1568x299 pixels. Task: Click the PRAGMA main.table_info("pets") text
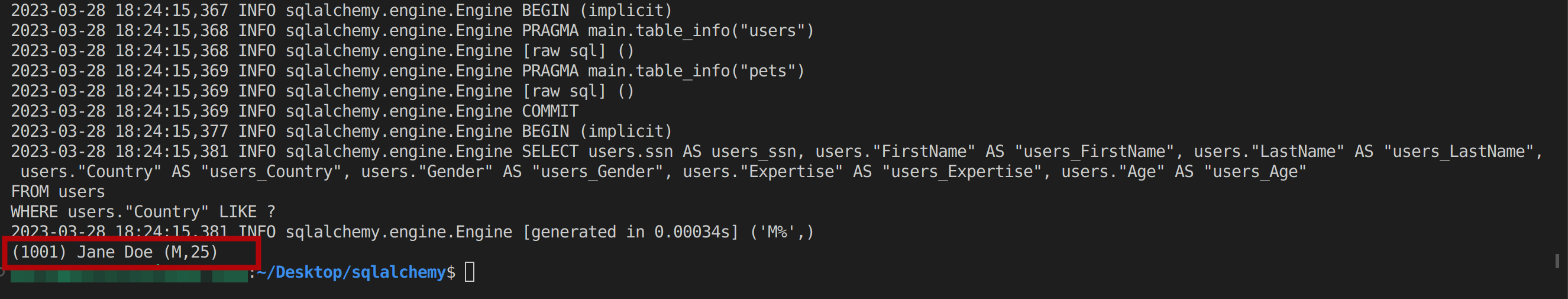pyautogui.click(x=662, y=70)
